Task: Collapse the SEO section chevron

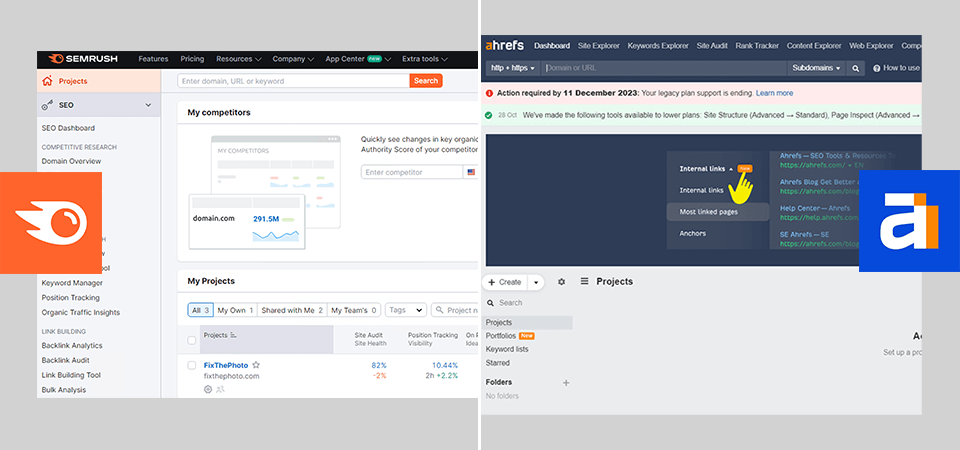Action: (148, 105)
